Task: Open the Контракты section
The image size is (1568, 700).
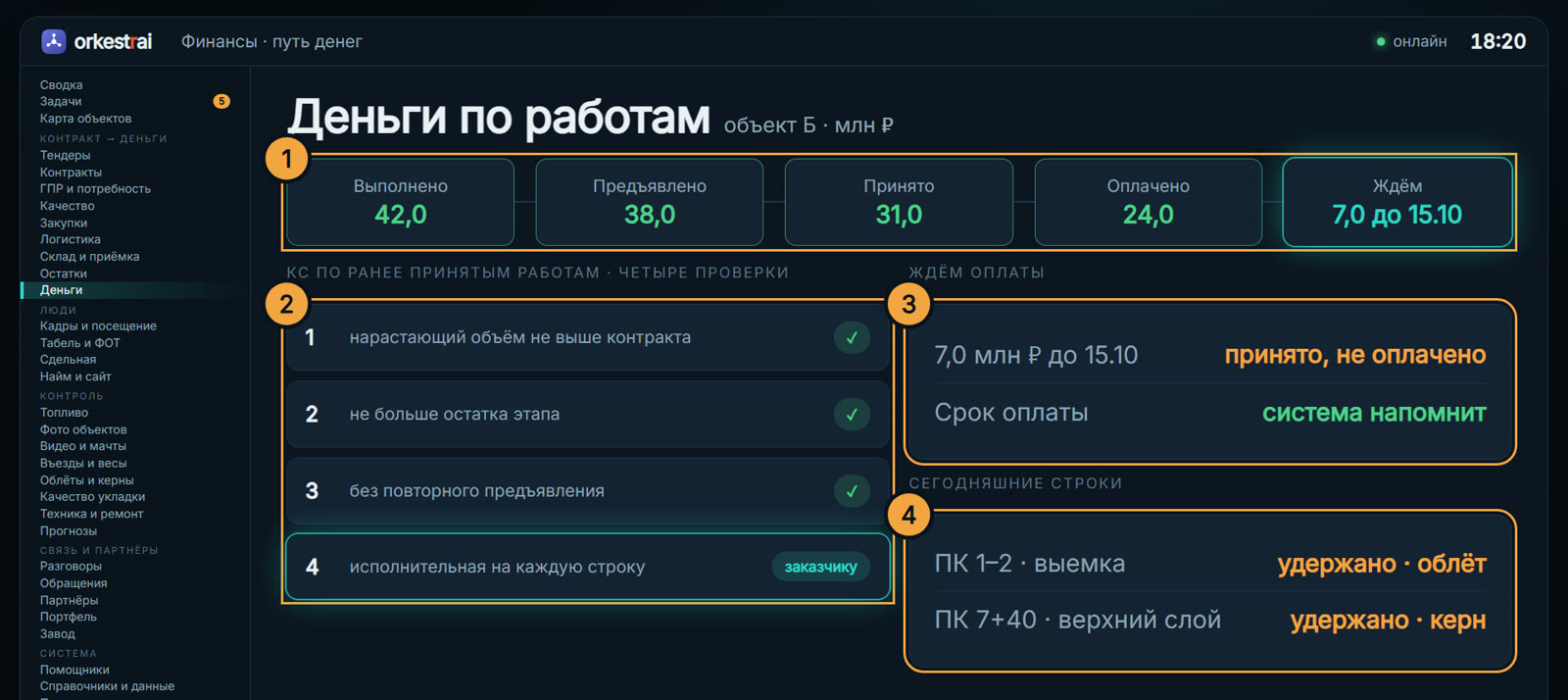Action: click(x=71, y=173)
